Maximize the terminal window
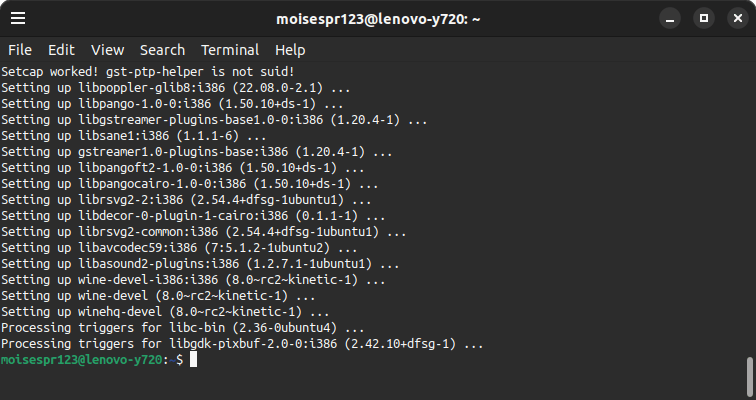The width and height of the screenshot is (756, 400). coord(703,18)
